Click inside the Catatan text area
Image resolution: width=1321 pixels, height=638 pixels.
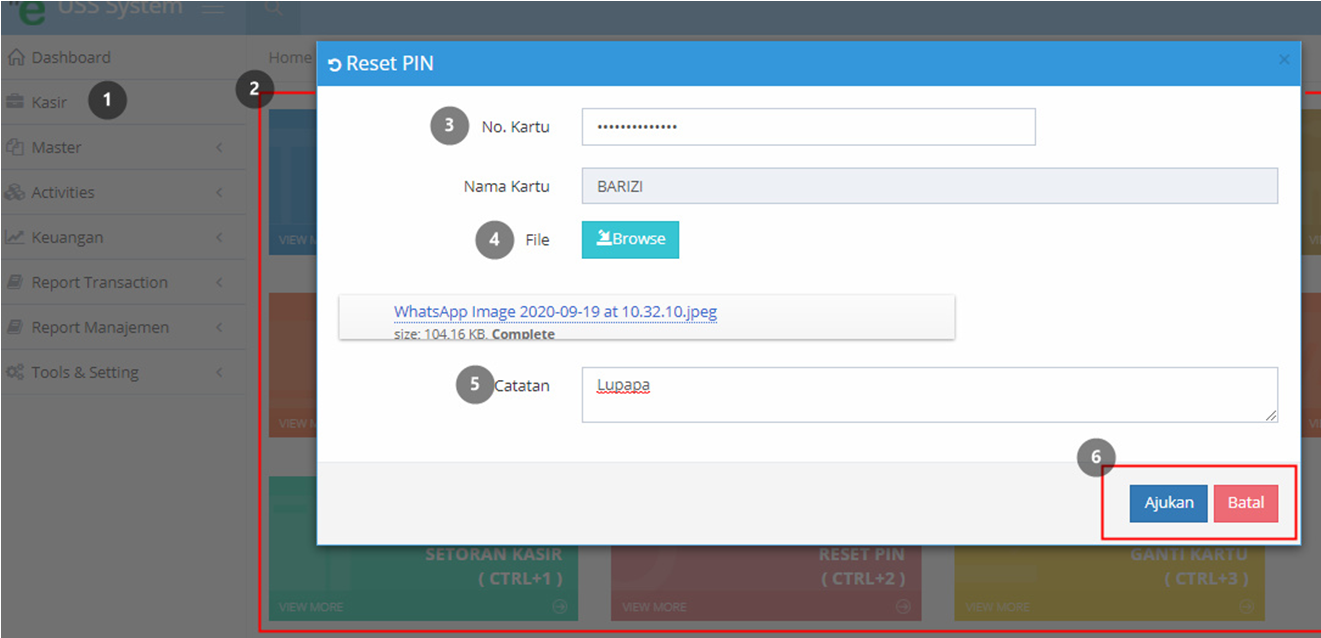[x=930, y=395]
